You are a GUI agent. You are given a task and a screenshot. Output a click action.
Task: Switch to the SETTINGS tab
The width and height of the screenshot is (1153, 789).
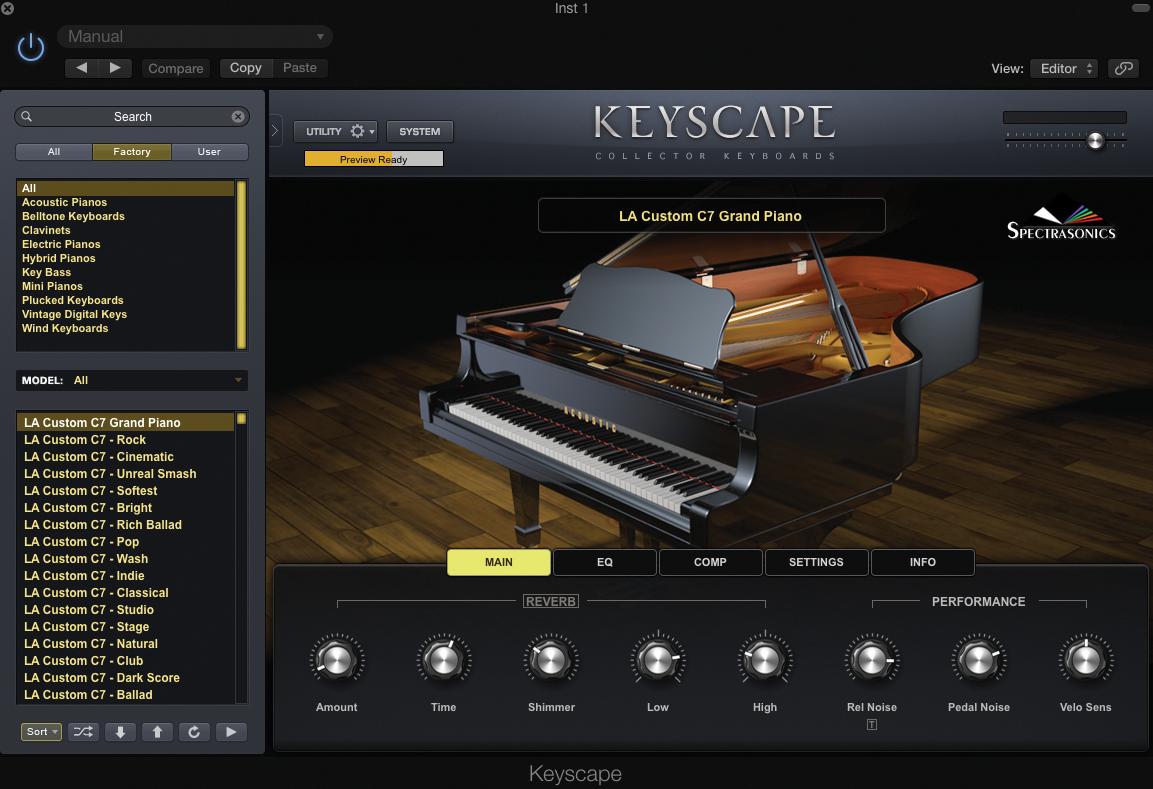[x=816, y=562]
